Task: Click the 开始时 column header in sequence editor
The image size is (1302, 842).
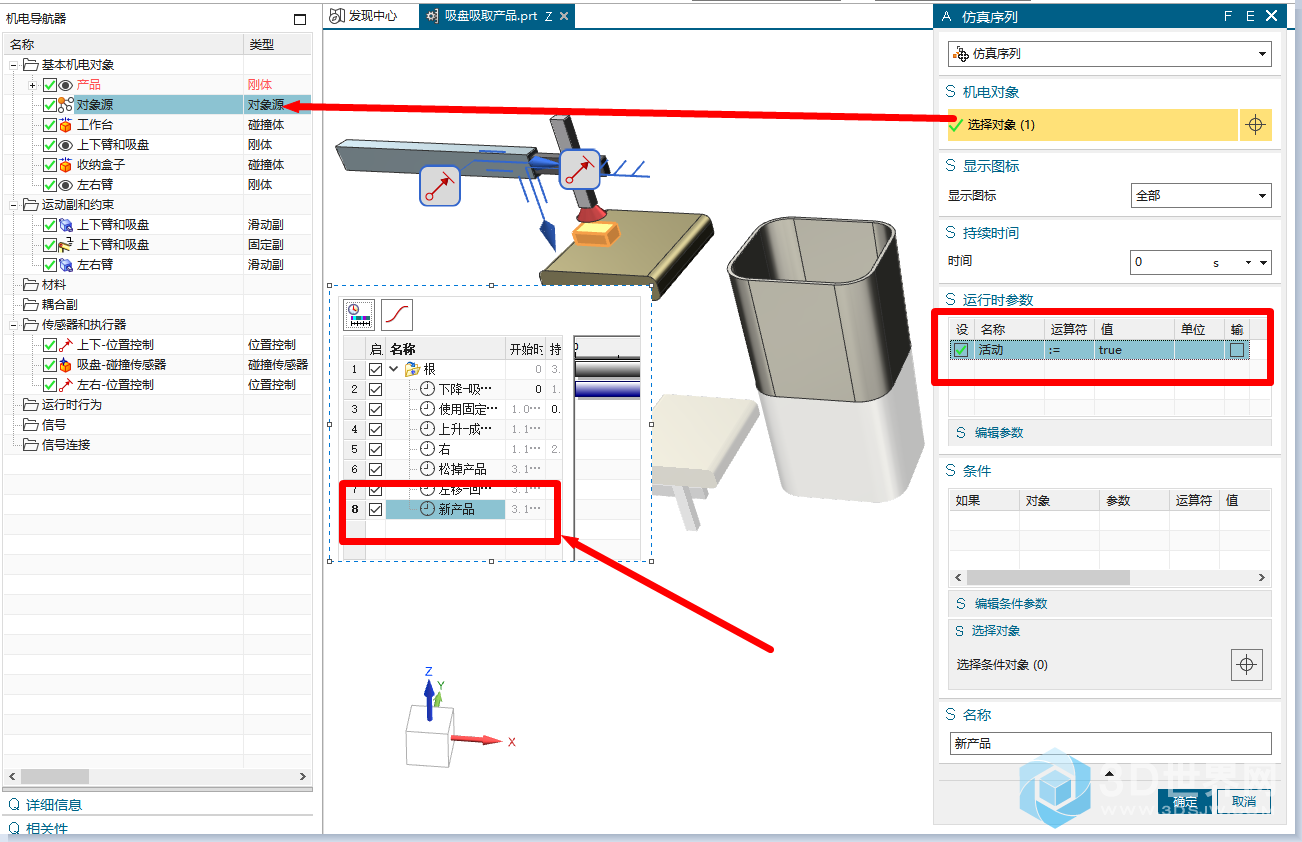Action: 526,349
